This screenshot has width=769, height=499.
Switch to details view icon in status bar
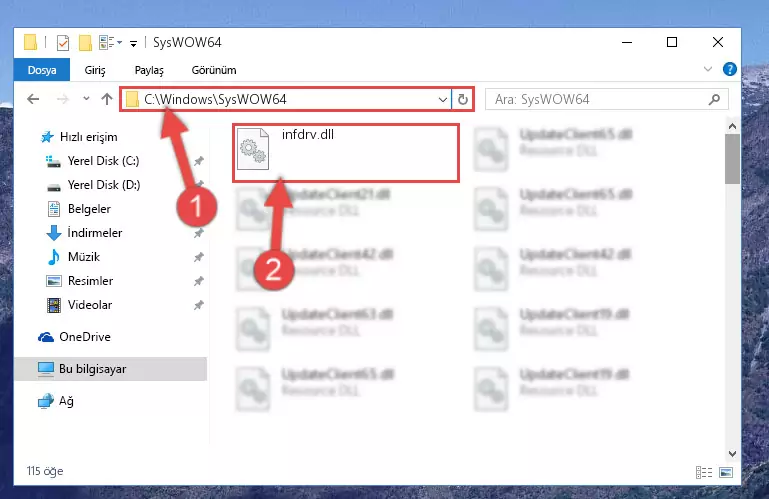click(704, 472)
